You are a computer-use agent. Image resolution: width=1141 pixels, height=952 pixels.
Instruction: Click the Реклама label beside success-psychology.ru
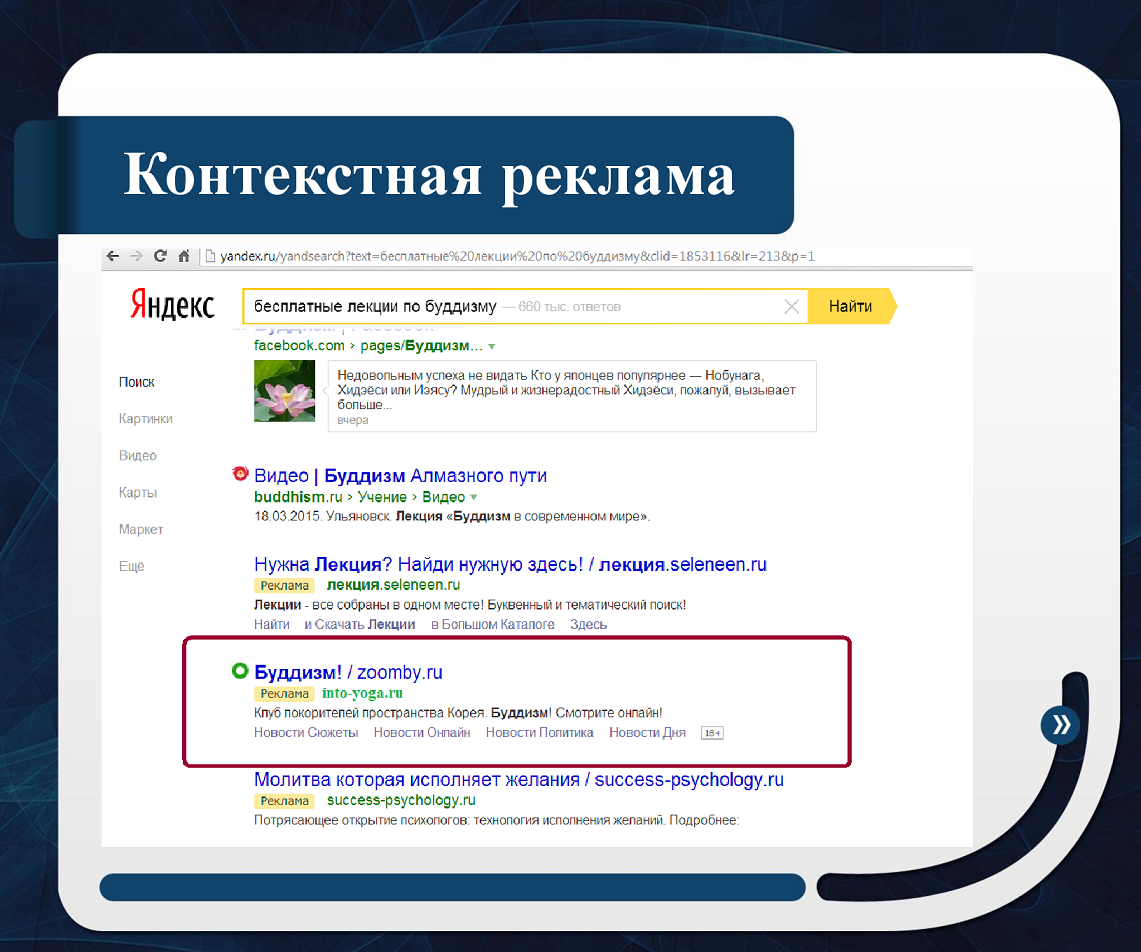coord(285,801)
